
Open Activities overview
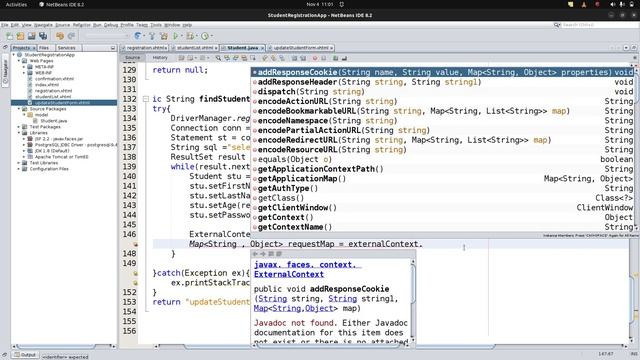(x=16, y=4)
